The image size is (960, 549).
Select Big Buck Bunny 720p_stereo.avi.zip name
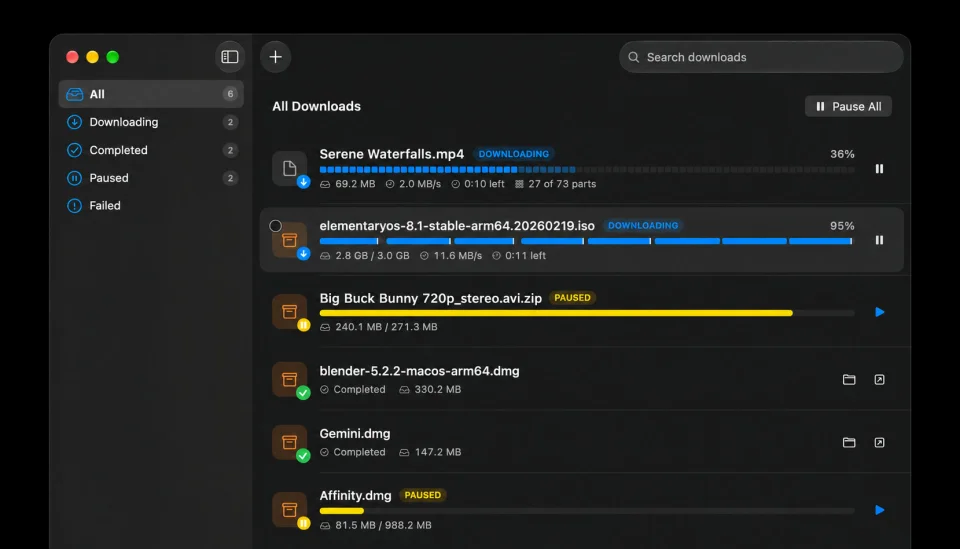point(430,298)
